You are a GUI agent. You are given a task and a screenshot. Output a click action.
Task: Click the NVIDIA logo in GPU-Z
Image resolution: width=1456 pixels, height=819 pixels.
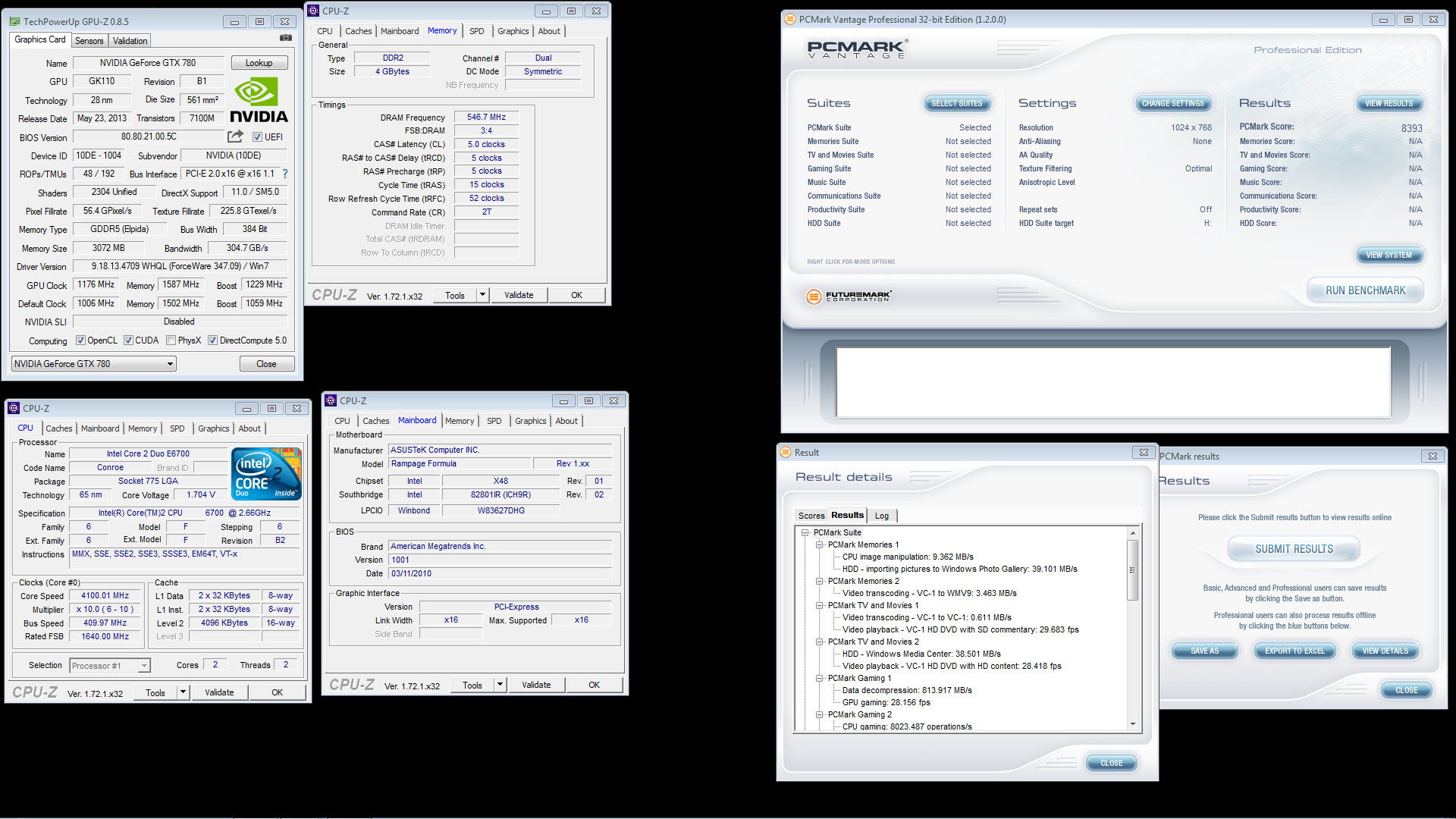pos(259,100)
